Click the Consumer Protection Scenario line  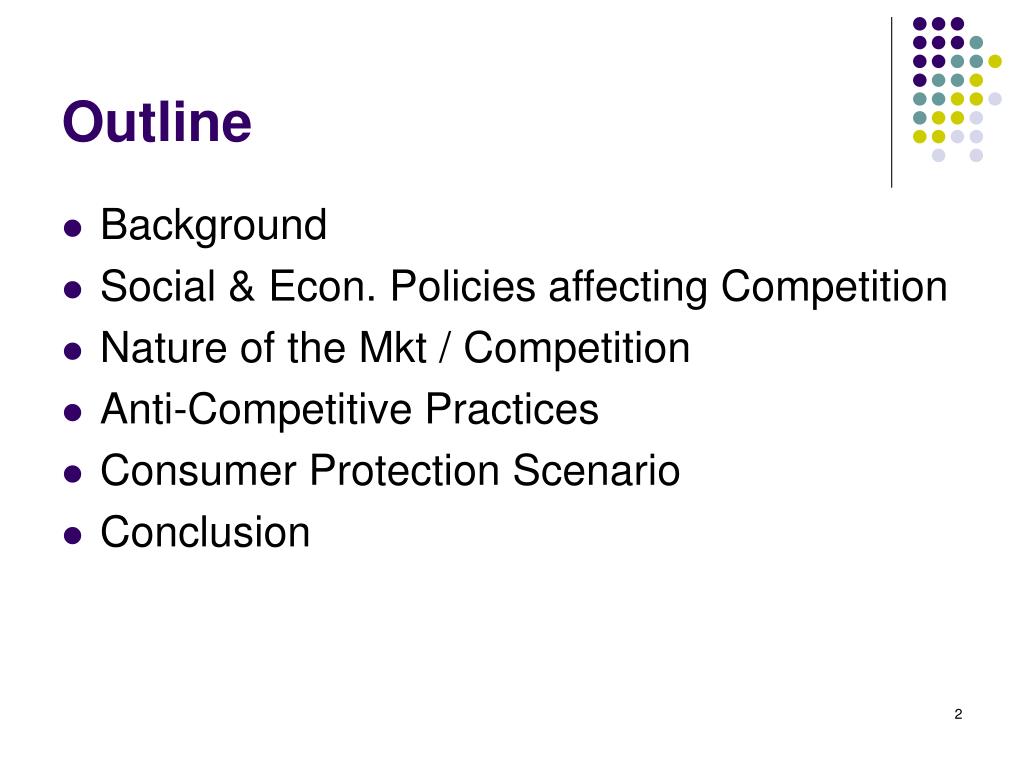pos(391,471)
